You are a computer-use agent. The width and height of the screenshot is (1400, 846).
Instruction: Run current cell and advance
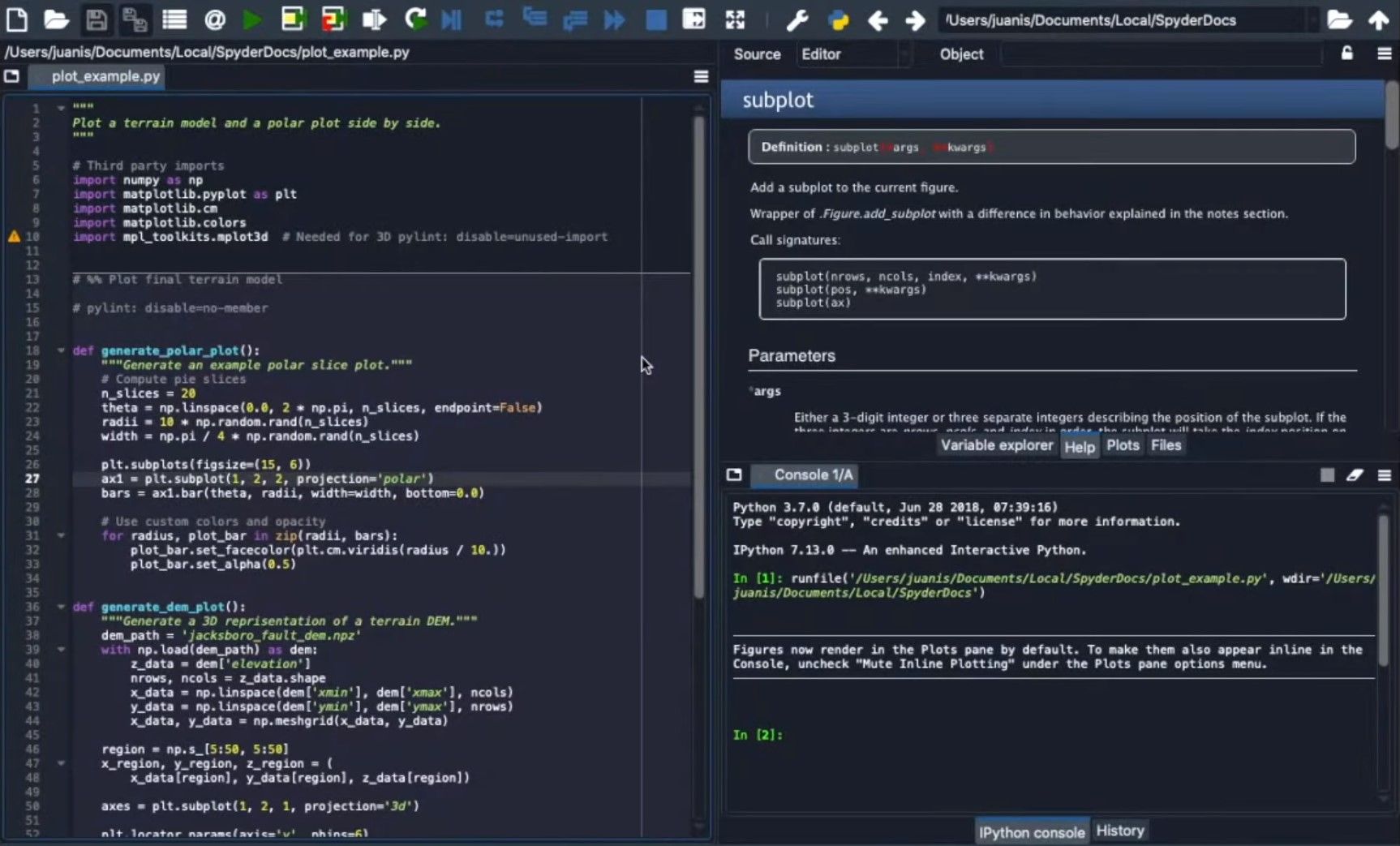tap(333, 19)
